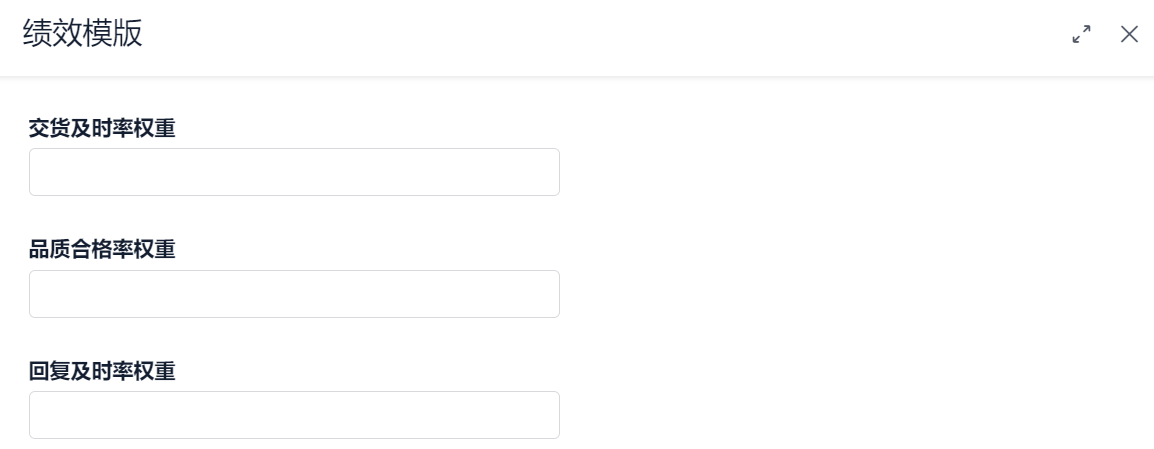The image size is (1154, 449).
Task: Activate the first weight input under 交货及时率权重
Action: 294,172
